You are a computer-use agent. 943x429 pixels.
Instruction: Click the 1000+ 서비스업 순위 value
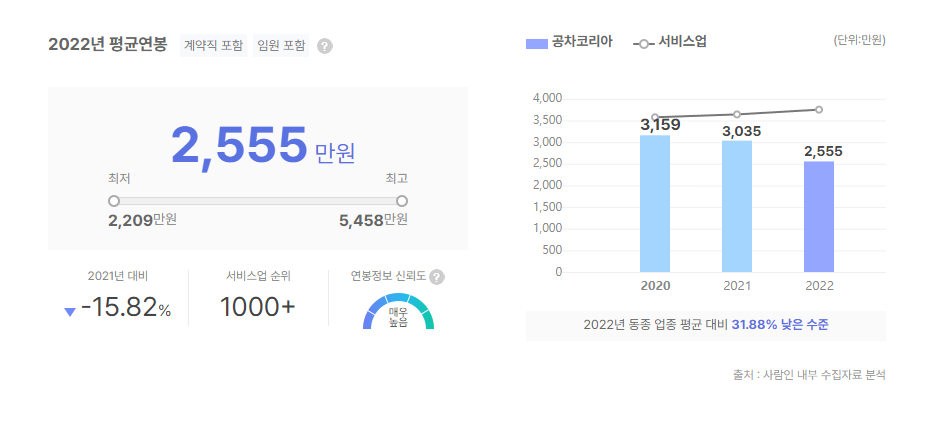point(258,307)
